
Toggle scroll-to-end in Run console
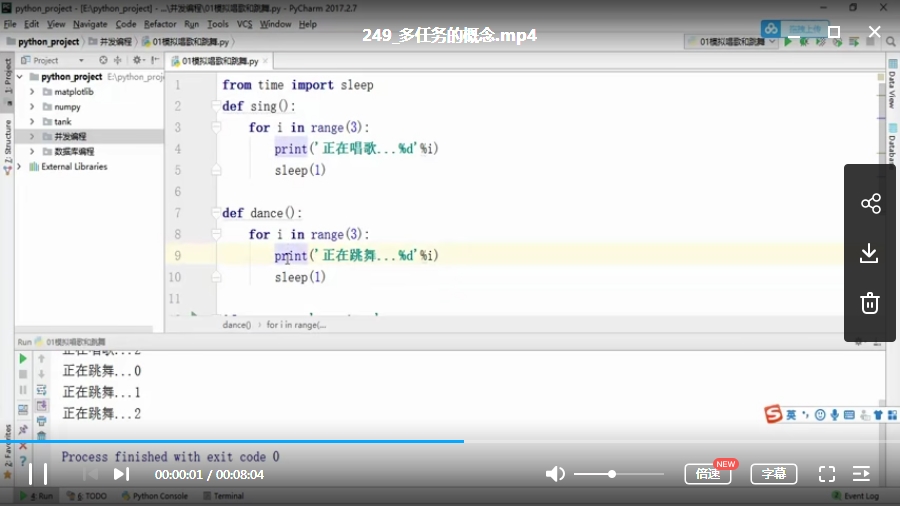[41, 406]
